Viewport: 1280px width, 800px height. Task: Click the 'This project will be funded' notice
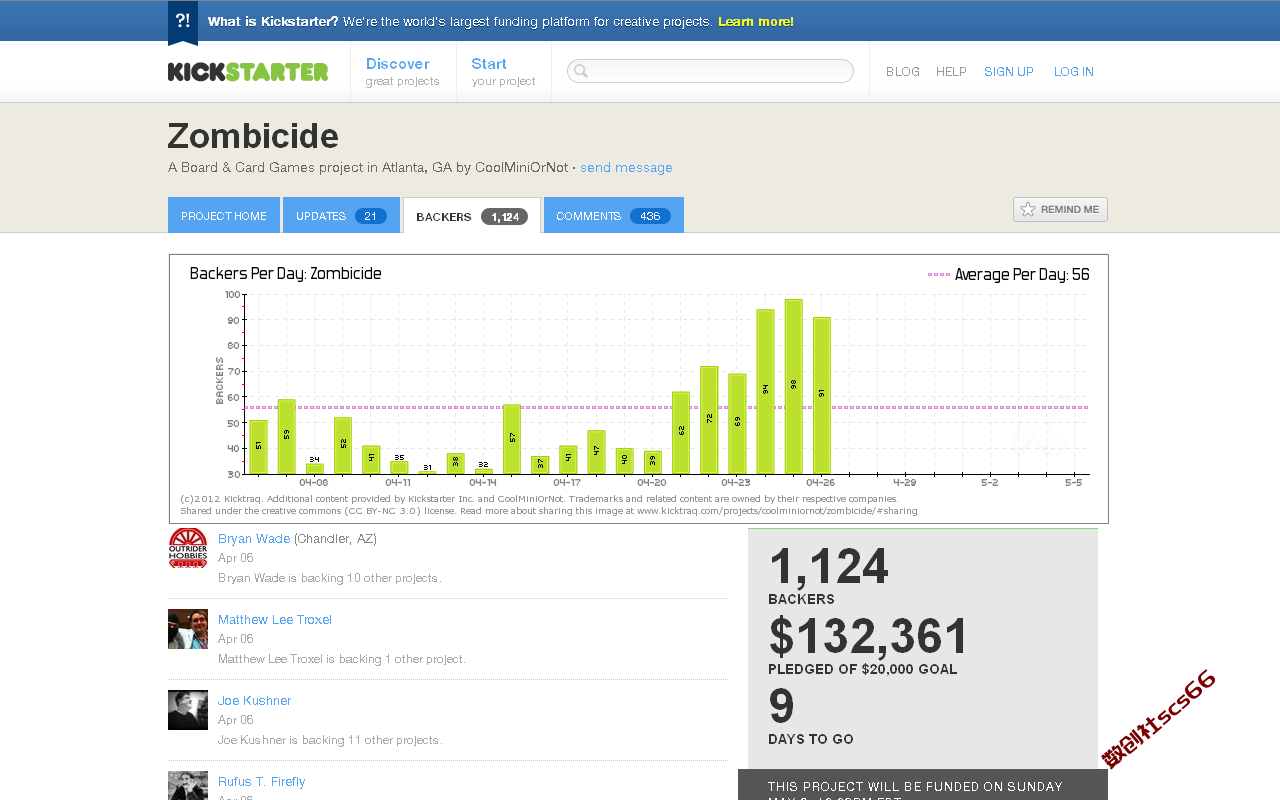tap(923, 785)
